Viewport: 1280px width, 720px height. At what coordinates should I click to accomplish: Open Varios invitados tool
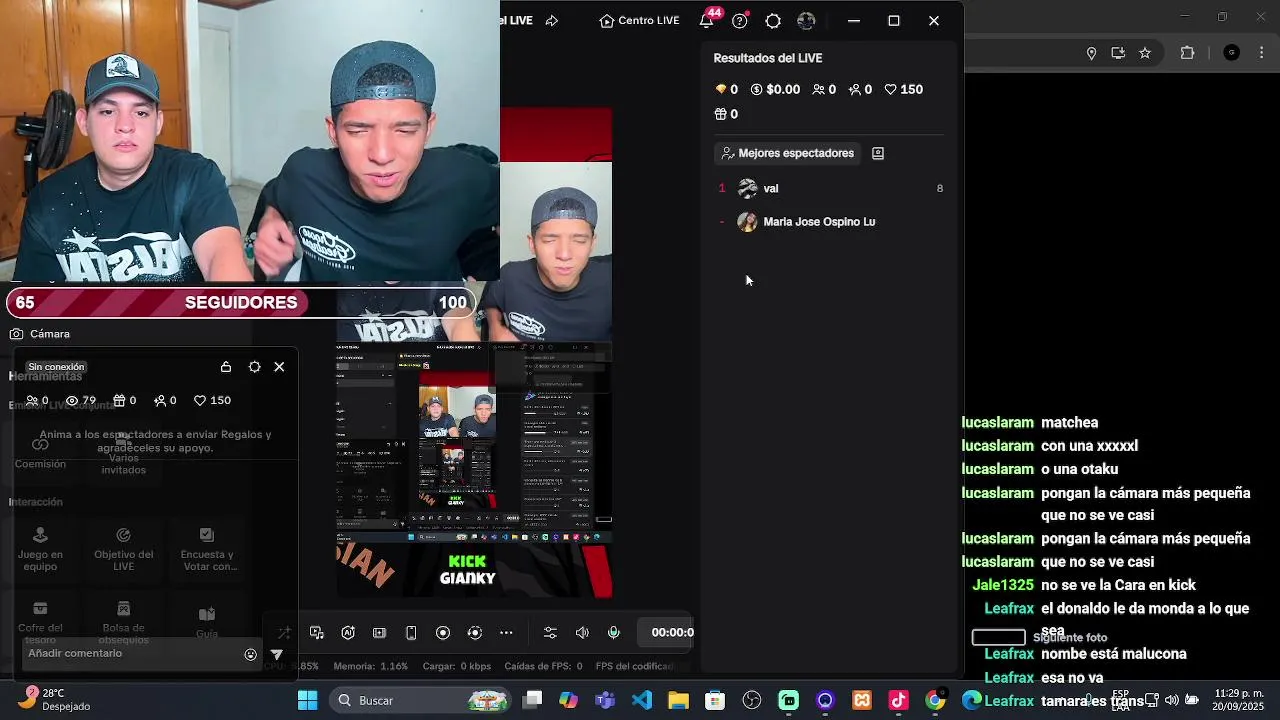click(x=123, y=453)
